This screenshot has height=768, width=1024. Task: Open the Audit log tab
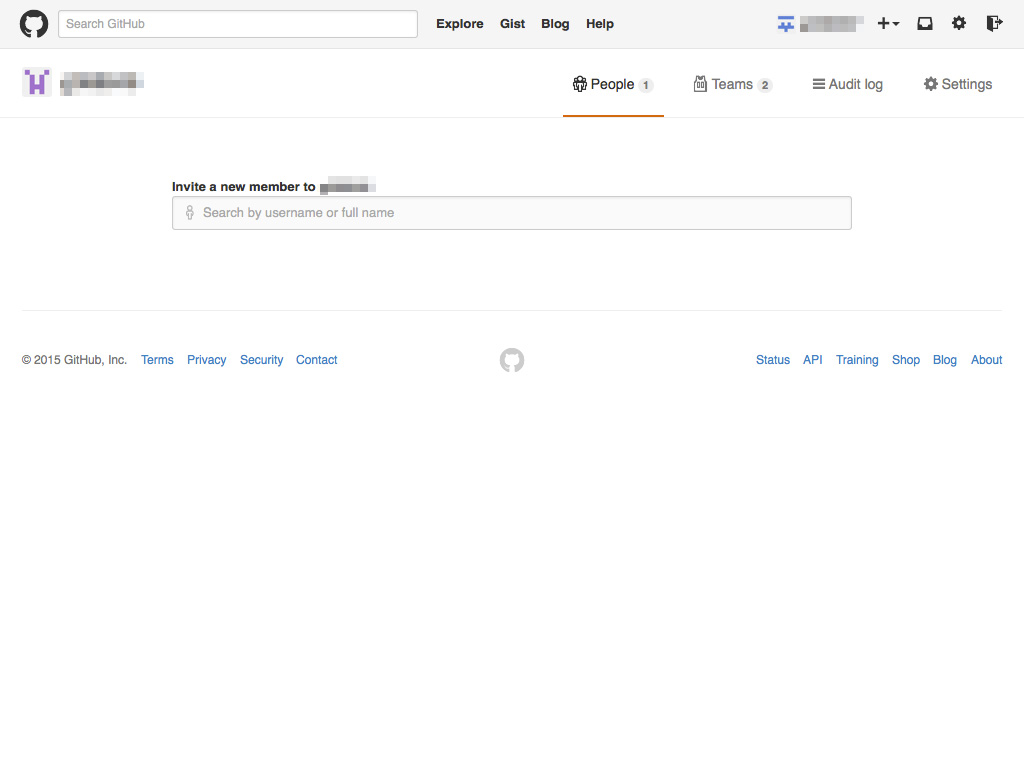point(847,85)
